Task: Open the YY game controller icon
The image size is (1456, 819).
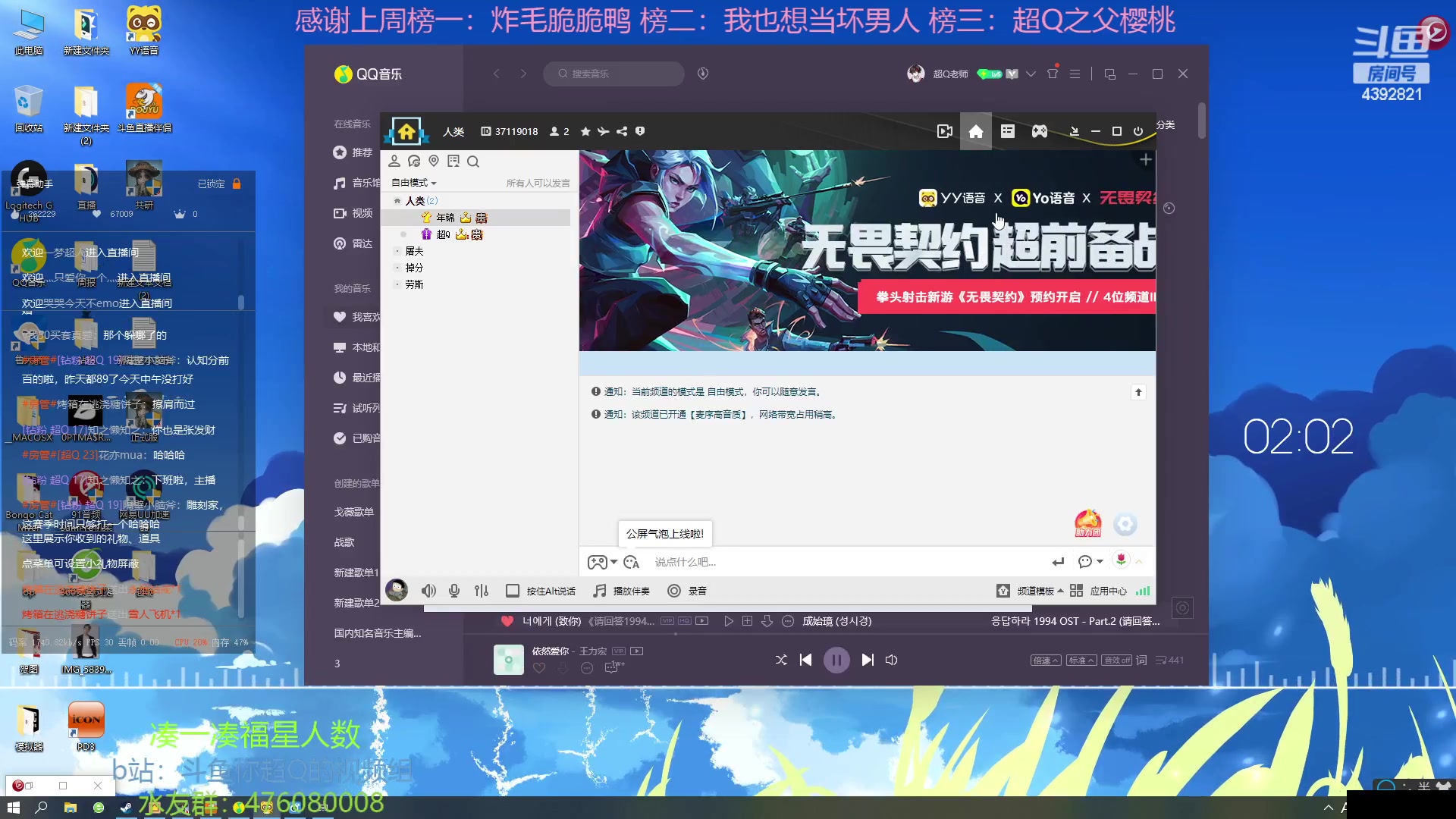Action: [x=1040, y=131]
